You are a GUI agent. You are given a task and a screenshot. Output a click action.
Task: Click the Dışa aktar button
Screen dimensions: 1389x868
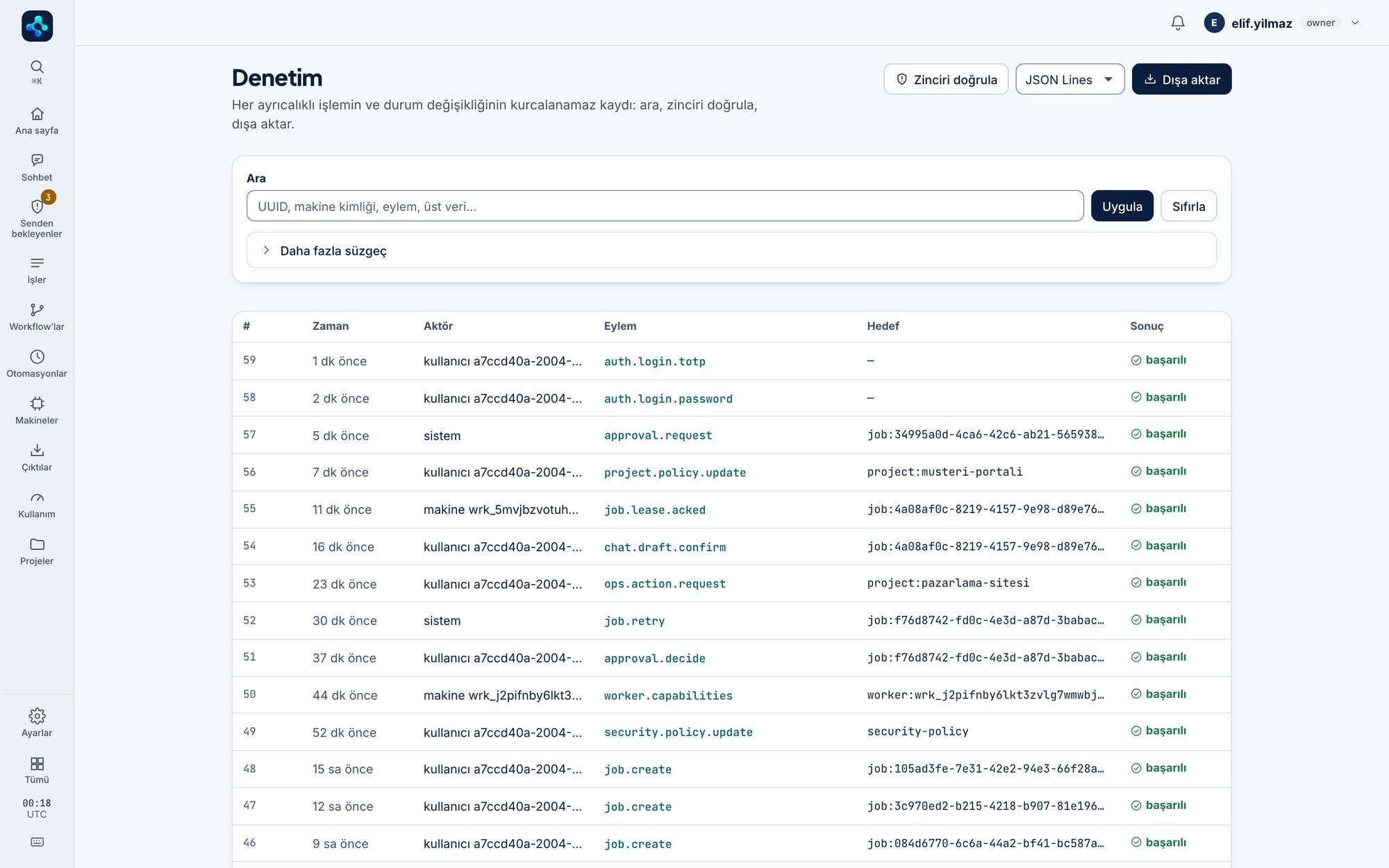point(1181,79)
